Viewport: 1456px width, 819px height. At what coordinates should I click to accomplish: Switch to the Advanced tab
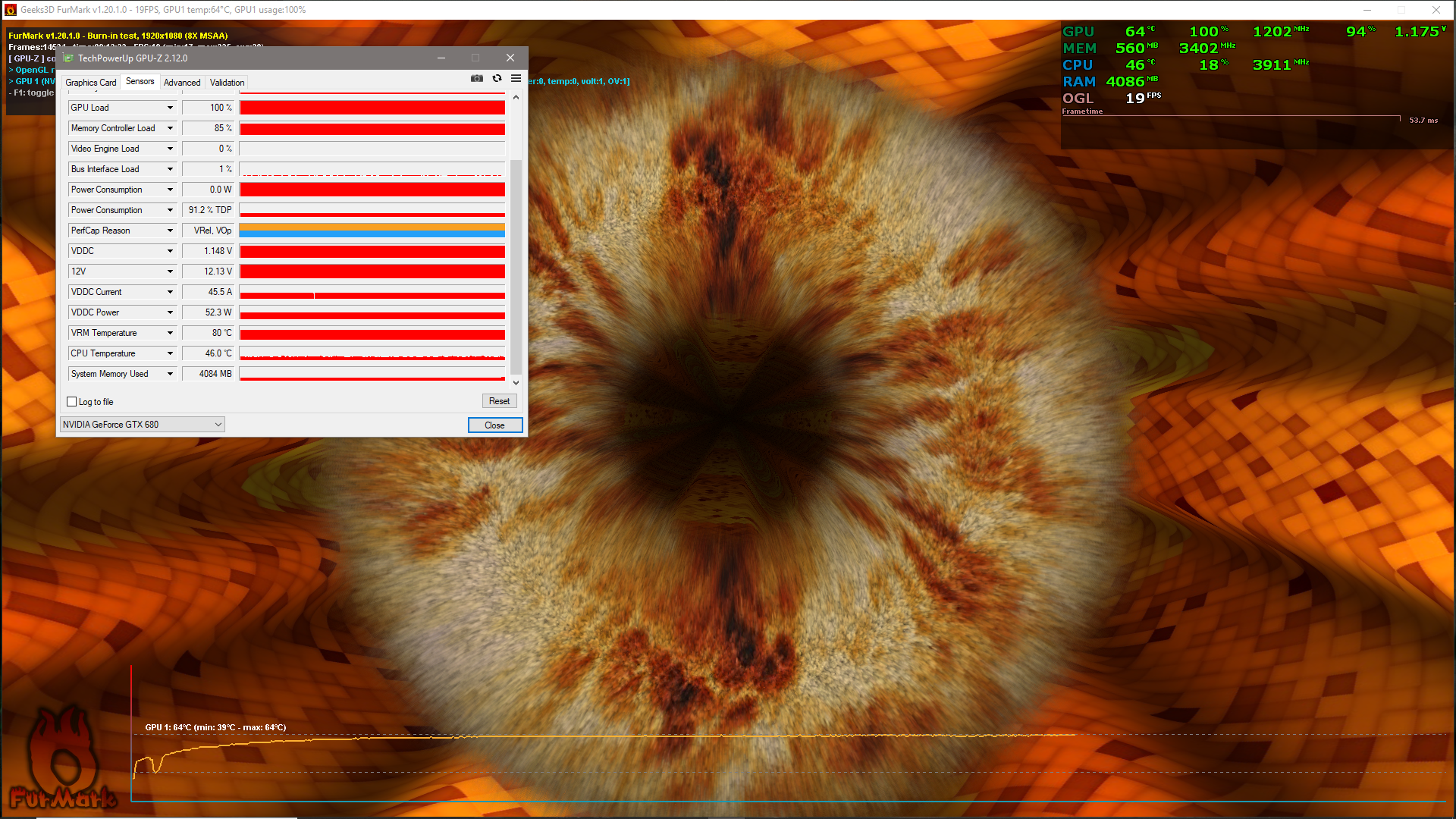click(182, 83)
